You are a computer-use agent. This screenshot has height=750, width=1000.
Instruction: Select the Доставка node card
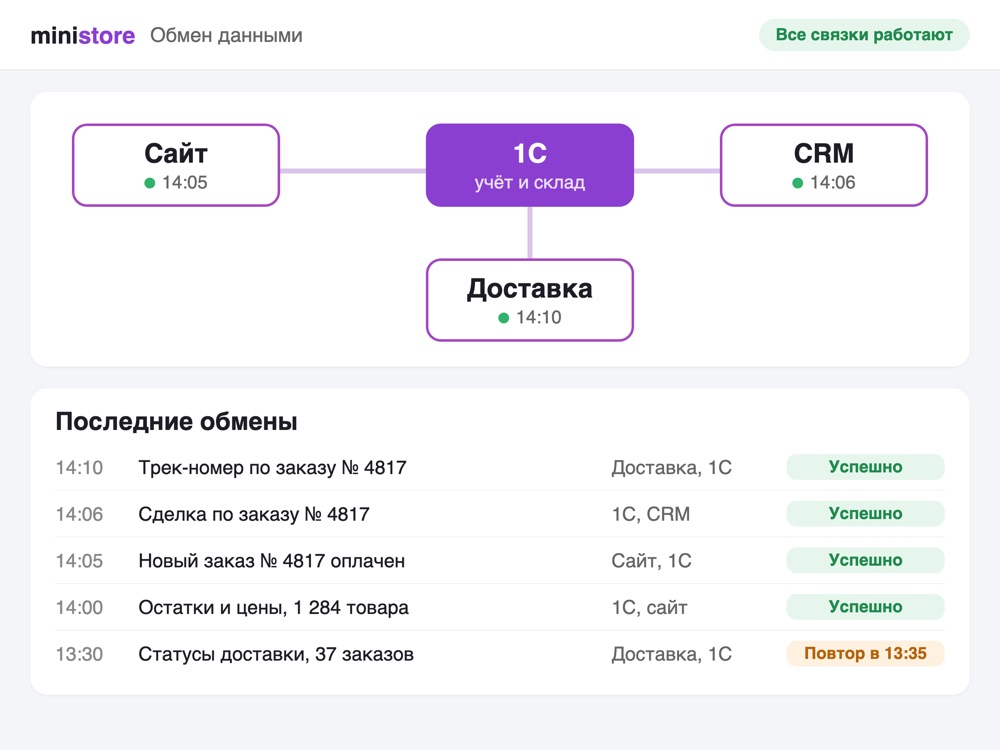coord(530,300)
